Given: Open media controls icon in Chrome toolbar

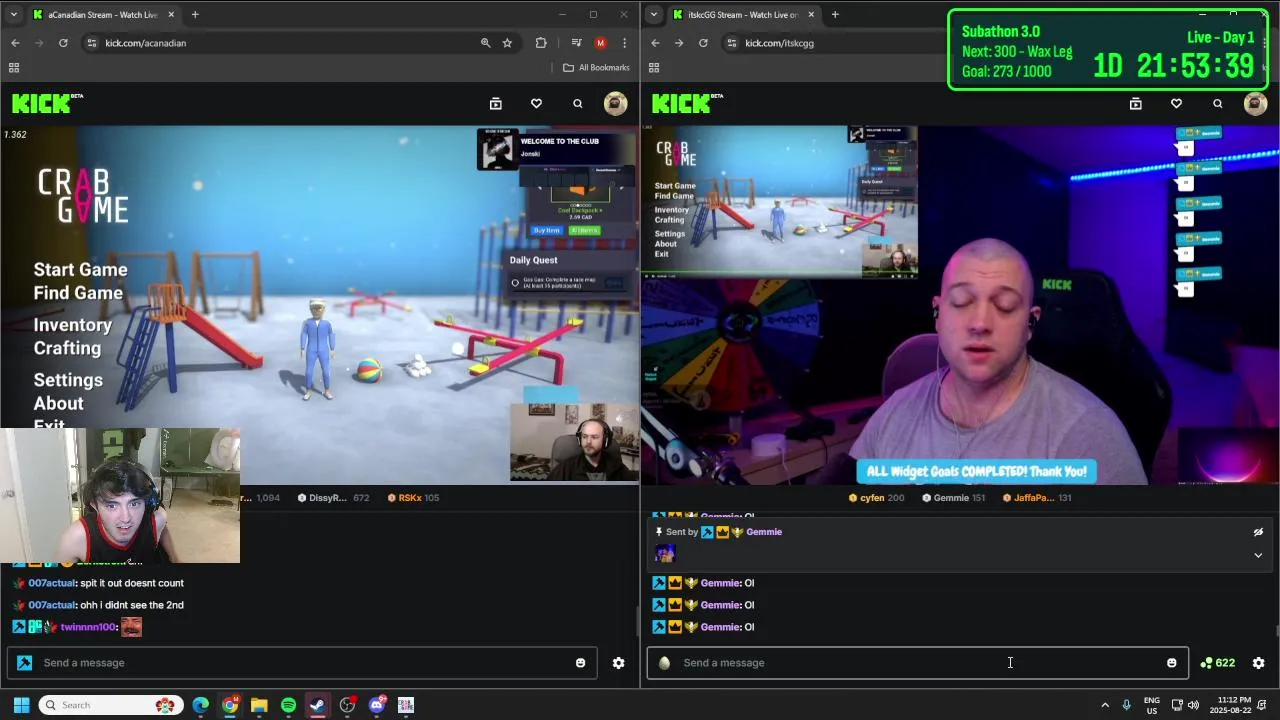Looking at the screenshot, I should [576, 43].
